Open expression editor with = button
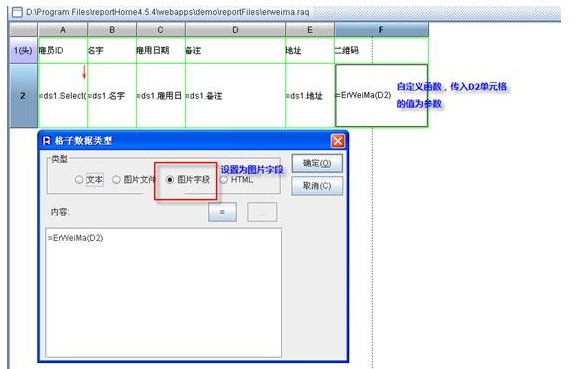The height and width of the screenshot is (369, 575). pyautogui.click(x=222, y=212)
